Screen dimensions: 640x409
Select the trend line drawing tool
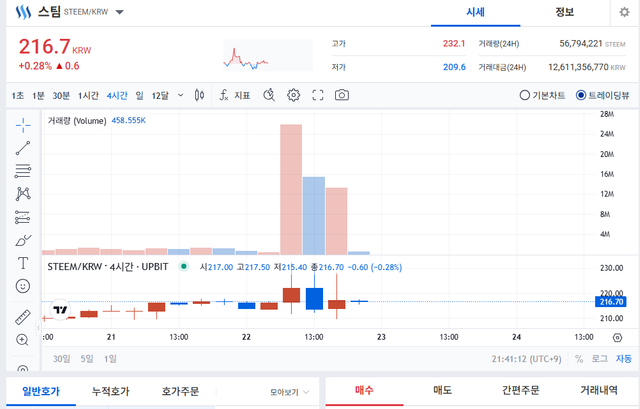coord(23,148)
